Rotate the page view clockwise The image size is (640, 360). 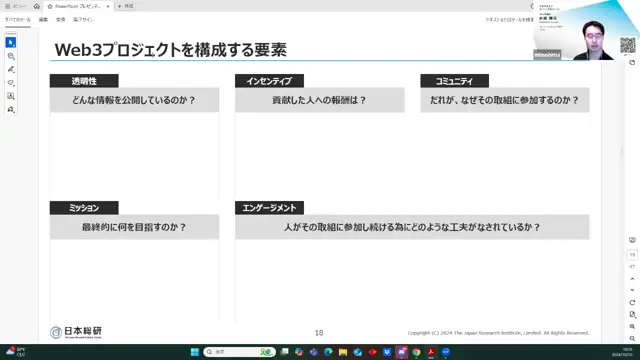632,303
